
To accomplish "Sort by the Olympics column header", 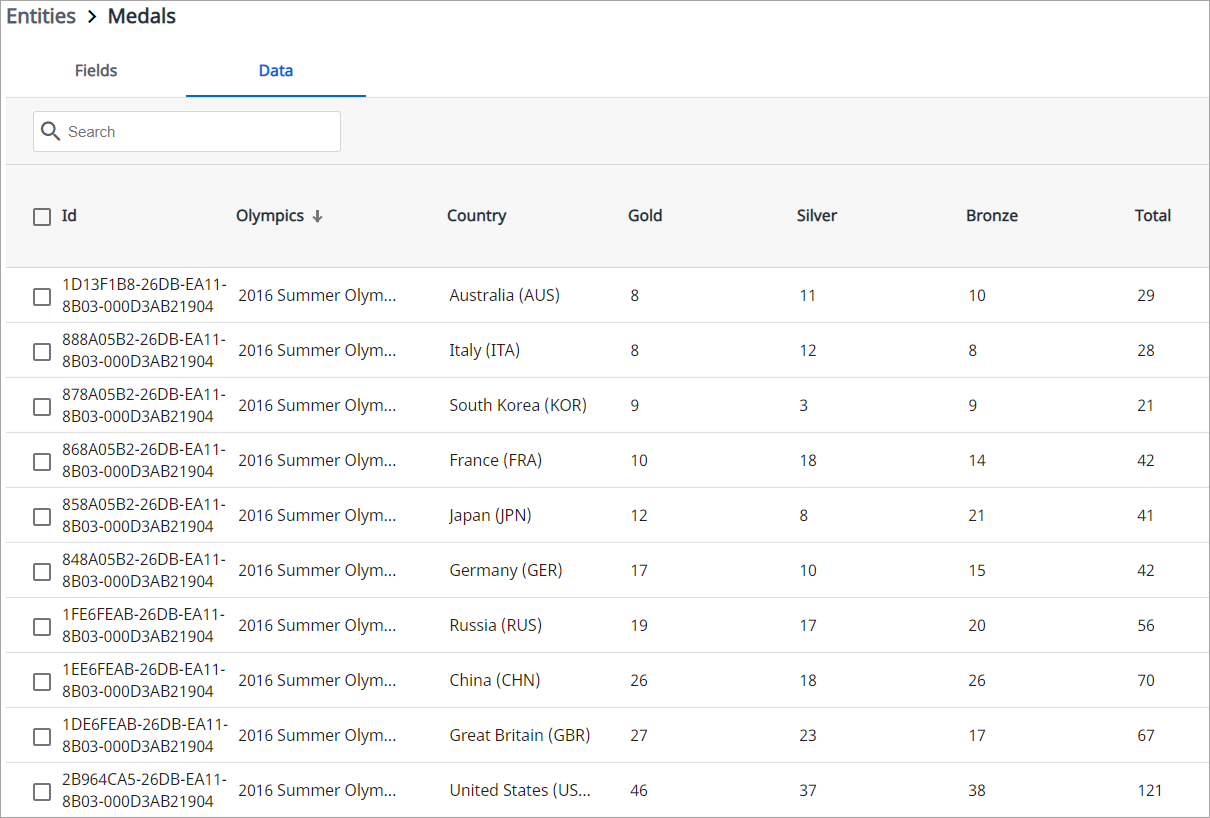I will click(270, 216).
